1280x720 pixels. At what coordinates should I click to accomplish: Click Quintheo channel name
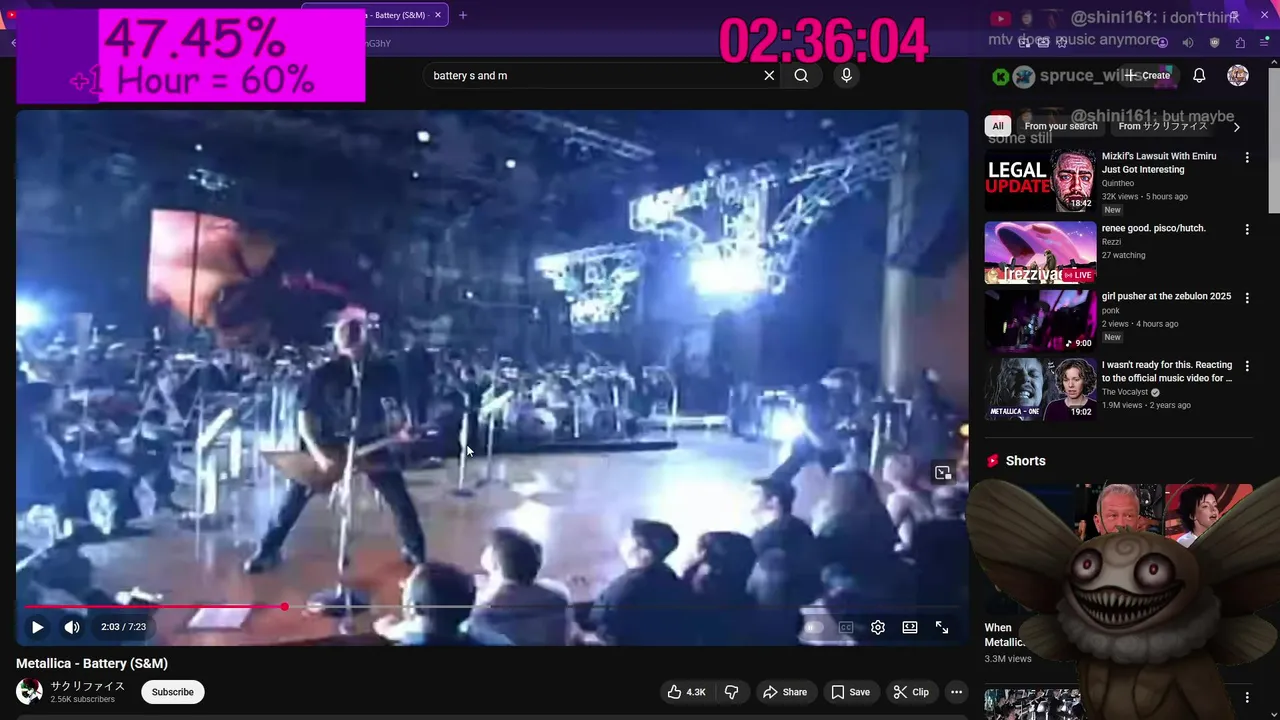[1118, 183]
